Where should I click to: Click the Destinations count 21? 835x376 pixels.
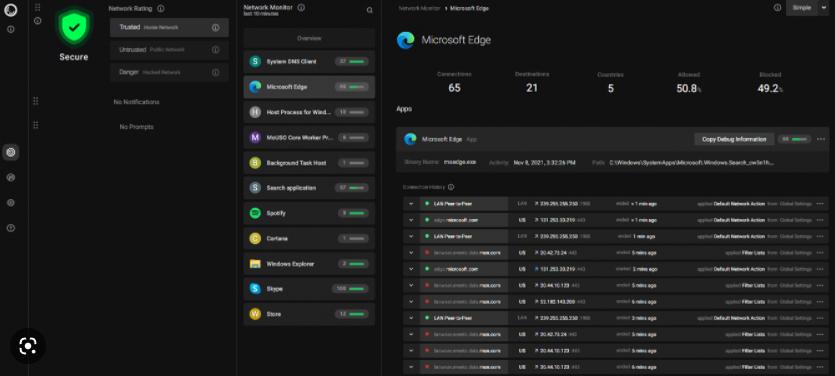[532, 88]
